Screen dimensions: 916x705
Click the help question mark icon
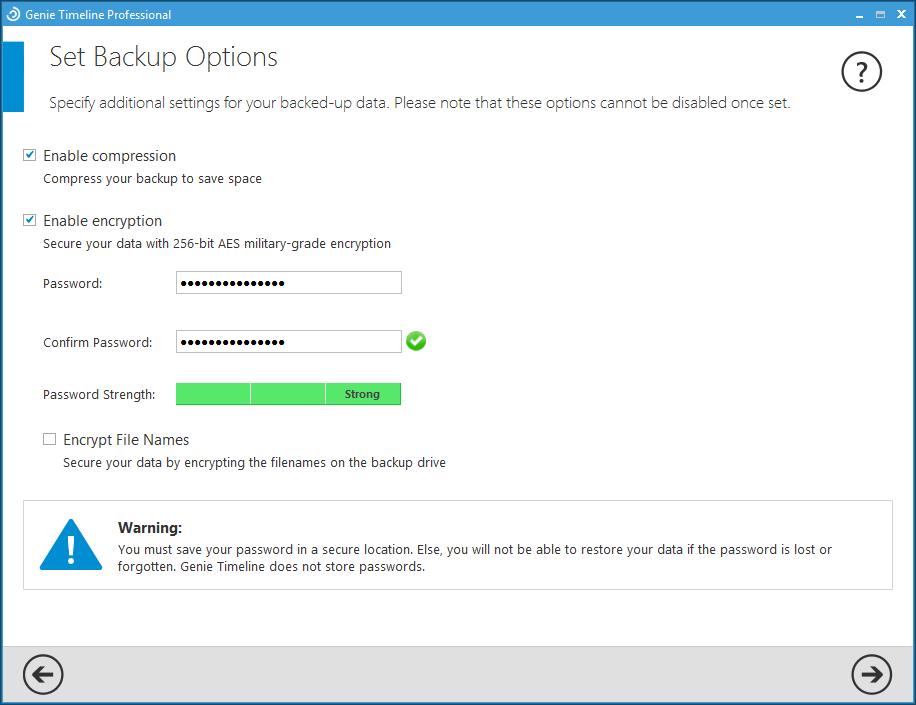coord(862,71)
